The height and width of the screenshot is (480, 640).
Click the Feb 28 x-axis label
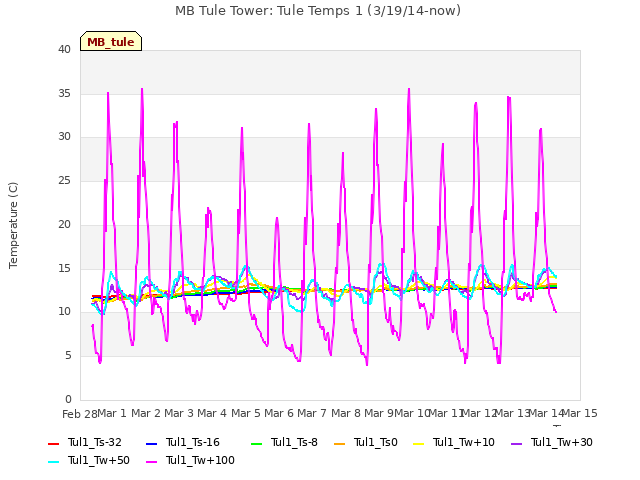(80, 414)
